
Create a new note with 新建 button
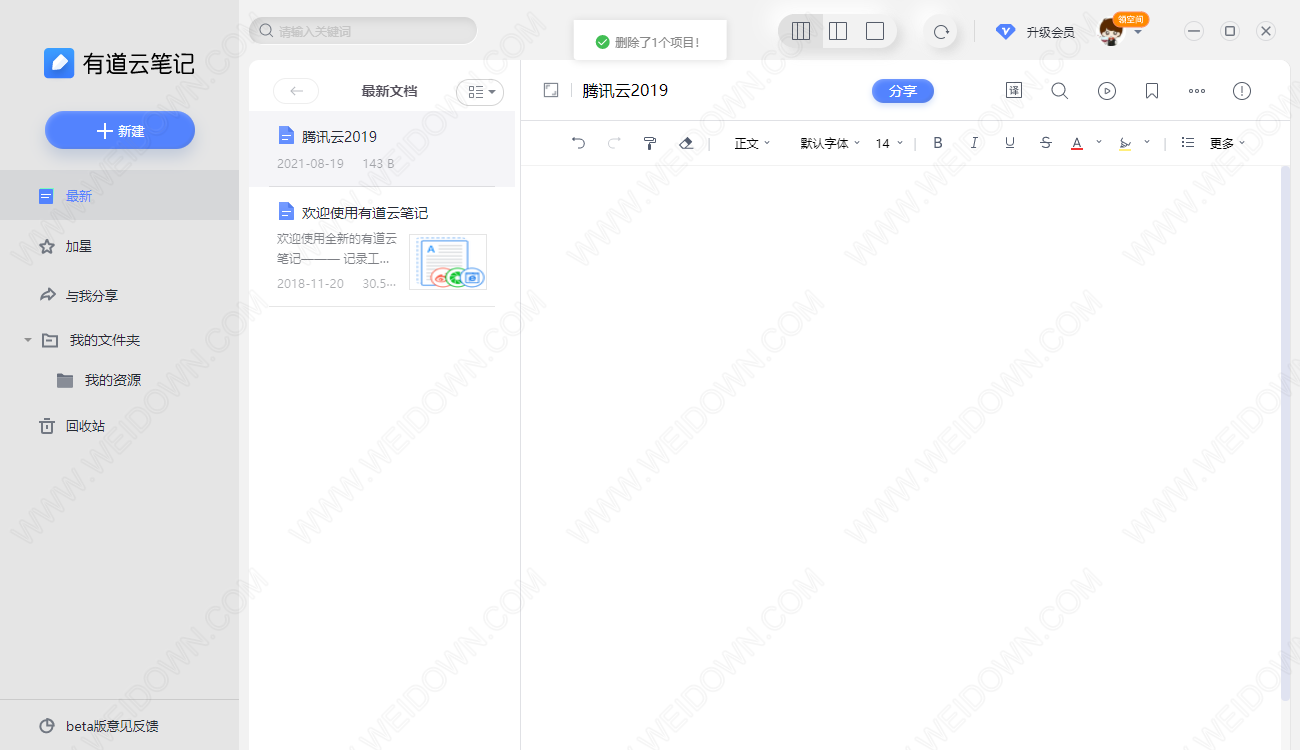coord(120,130)
